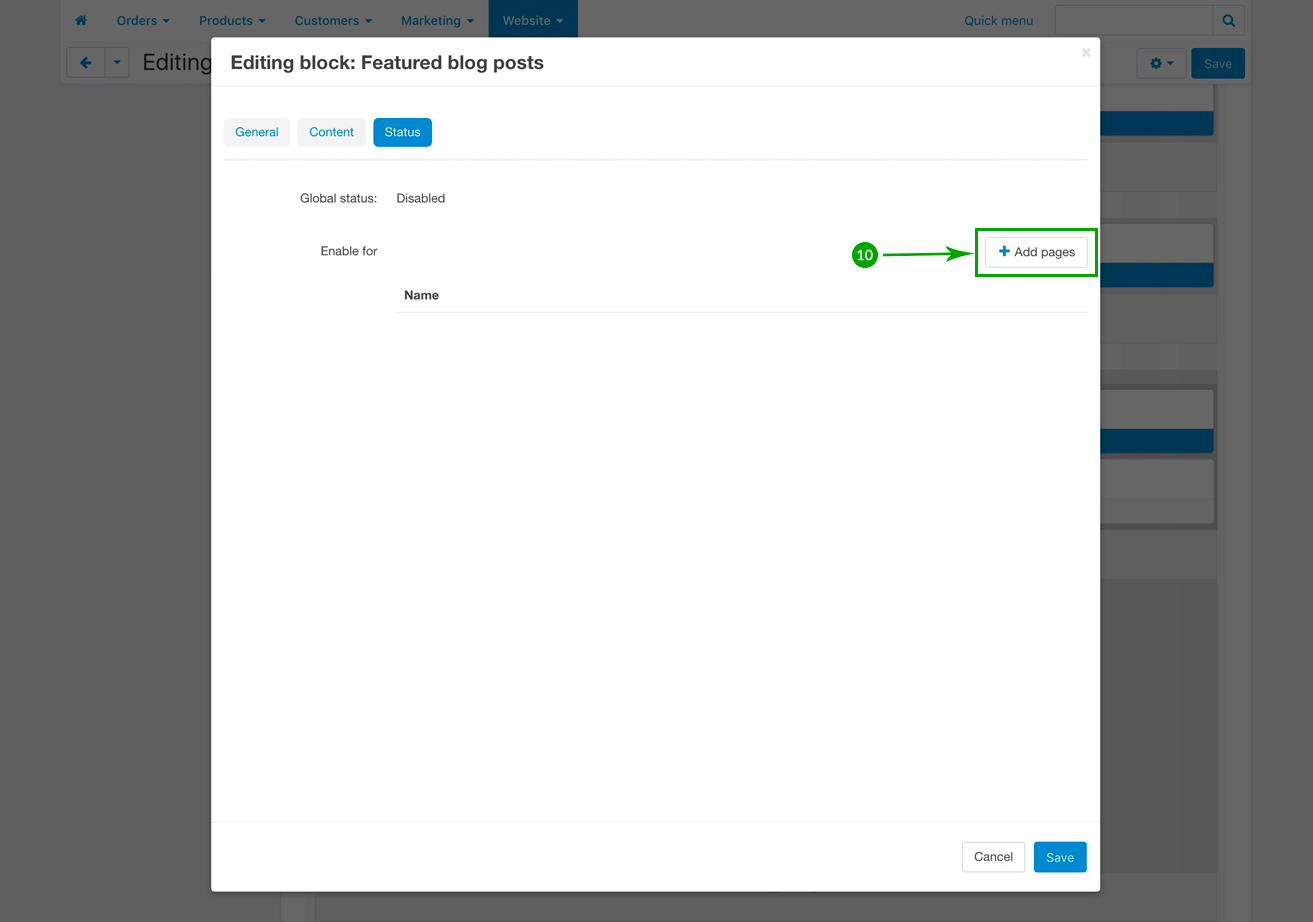Open the gear settings menu

[1161, 63]
